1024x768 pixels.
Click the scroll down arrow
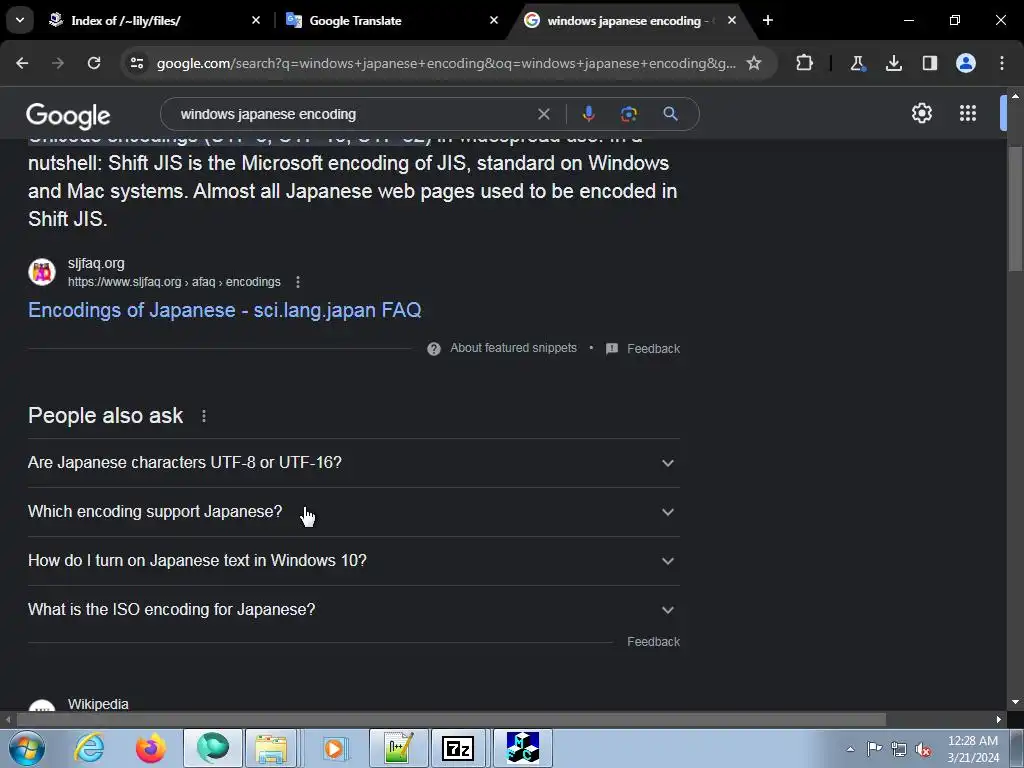click(1015, 702)
